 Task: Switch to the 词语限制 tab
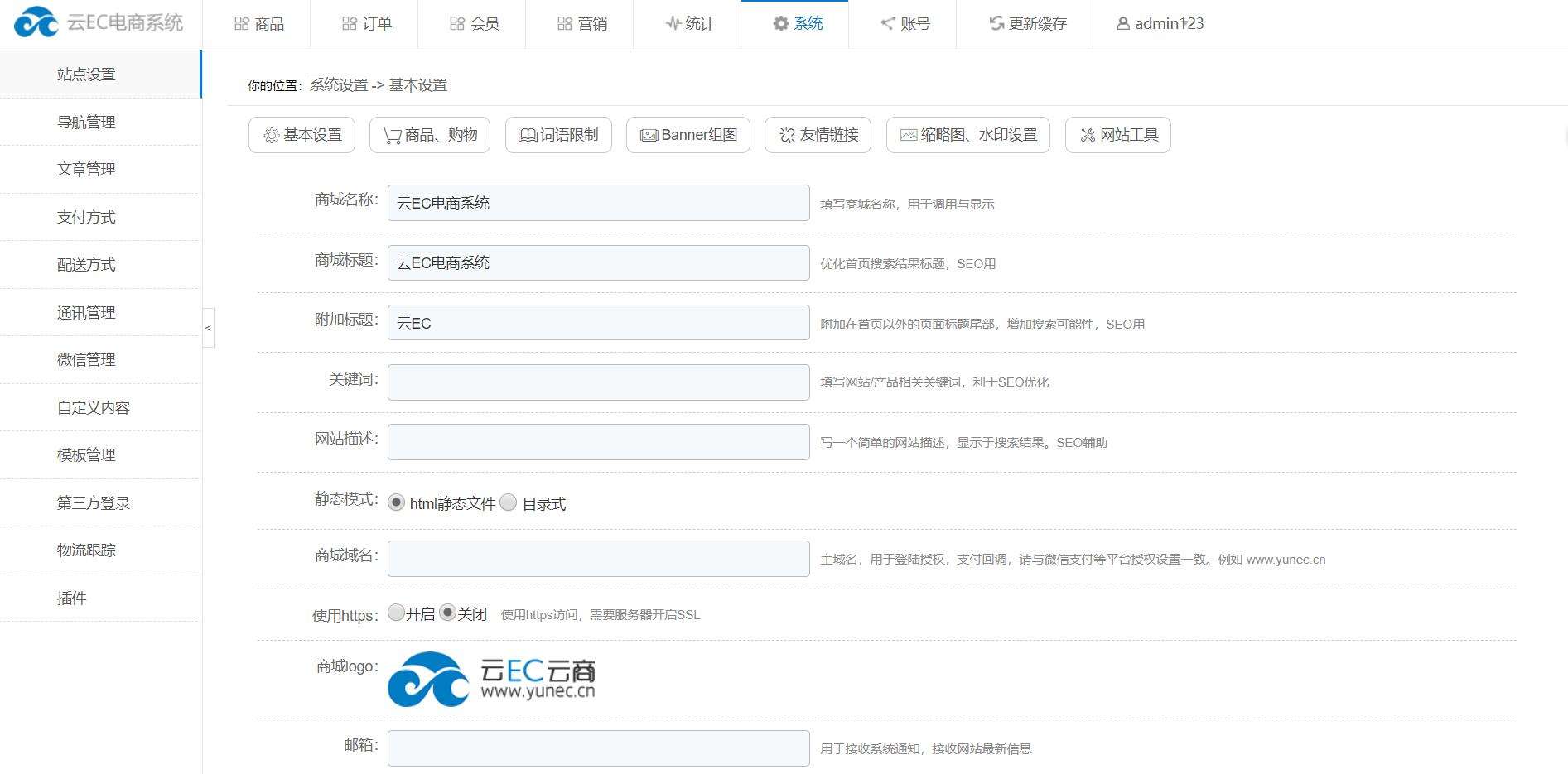557,134
